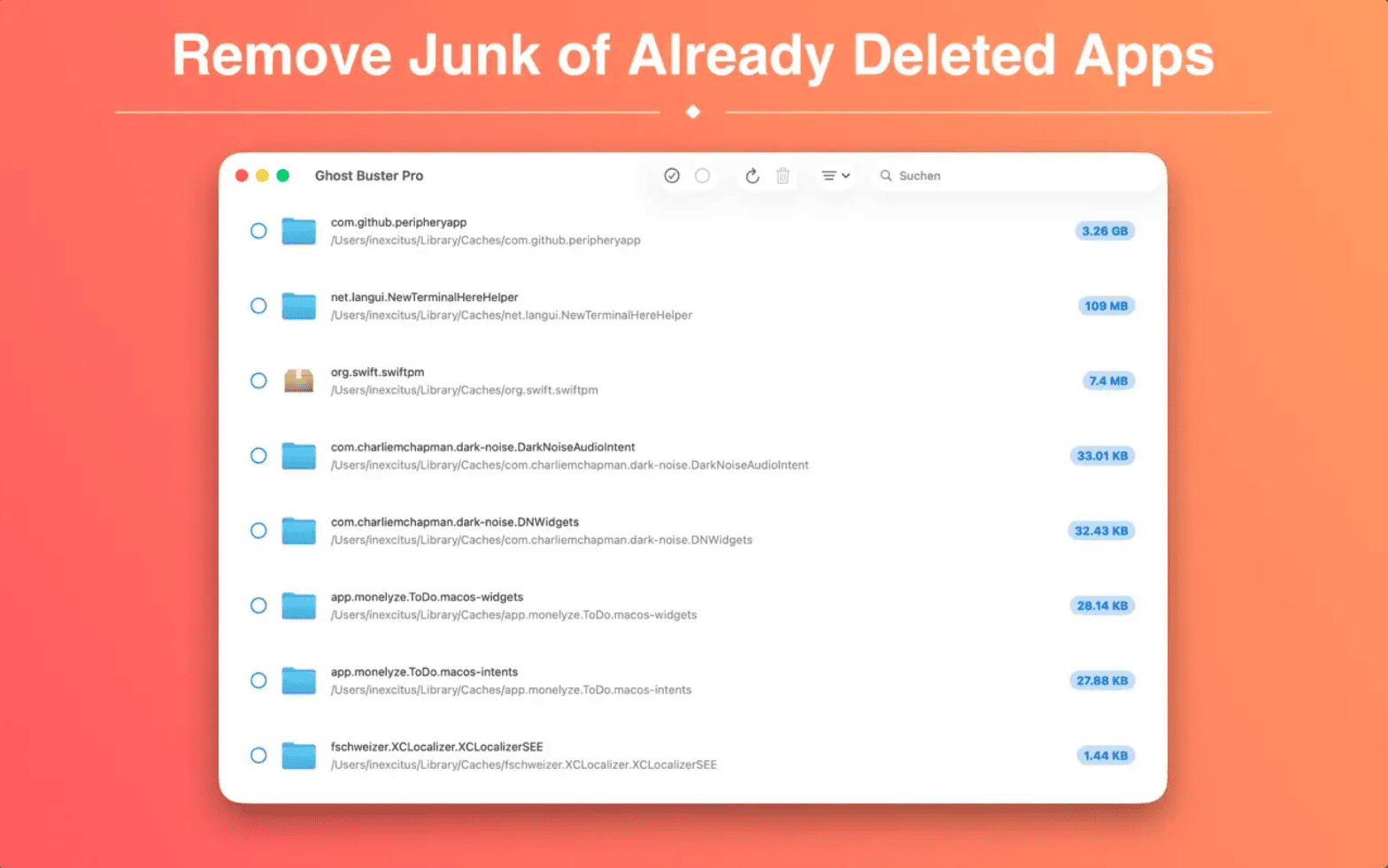Click the 3.26 GB size badge
1388x868 pixels.
(x=1105, y=231)
